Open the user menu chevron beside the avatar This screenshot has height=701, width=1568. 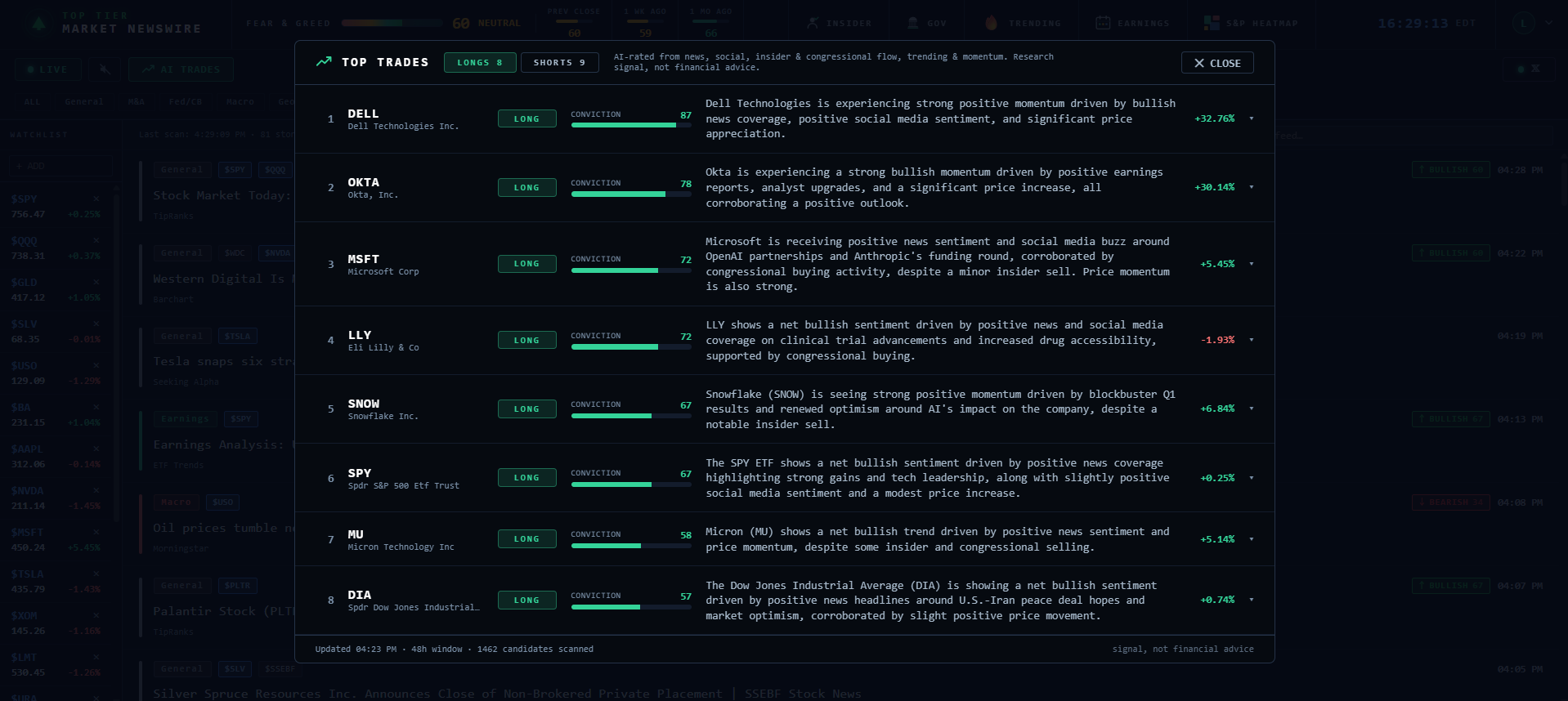pyautogui.click(x=1548, y=23)
